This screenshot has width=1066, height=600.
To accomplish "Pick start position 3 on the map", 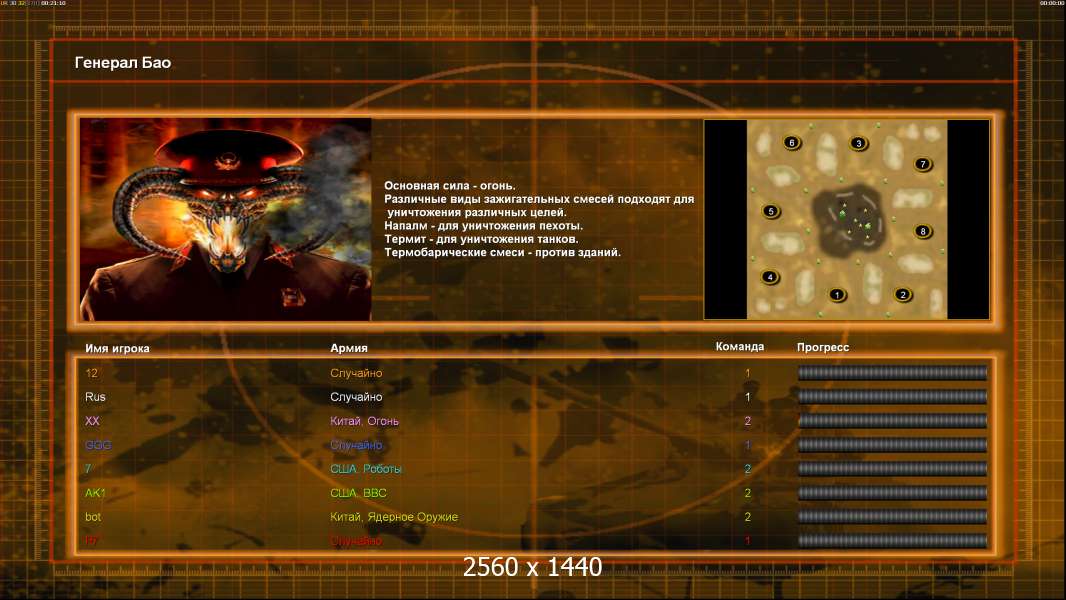I will click(x=857, y=144).
